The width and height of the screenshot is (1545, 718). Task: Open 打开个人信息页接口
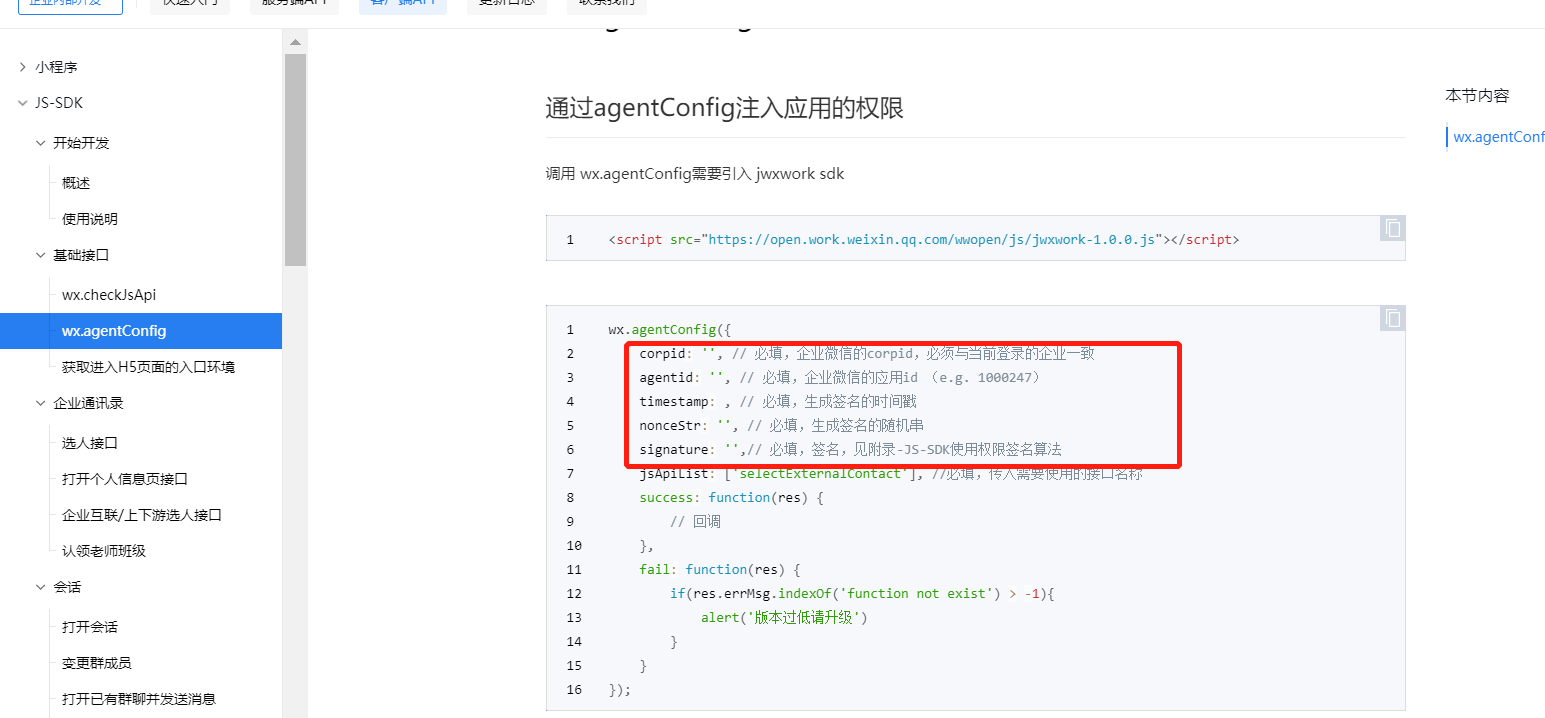(125, 479)
